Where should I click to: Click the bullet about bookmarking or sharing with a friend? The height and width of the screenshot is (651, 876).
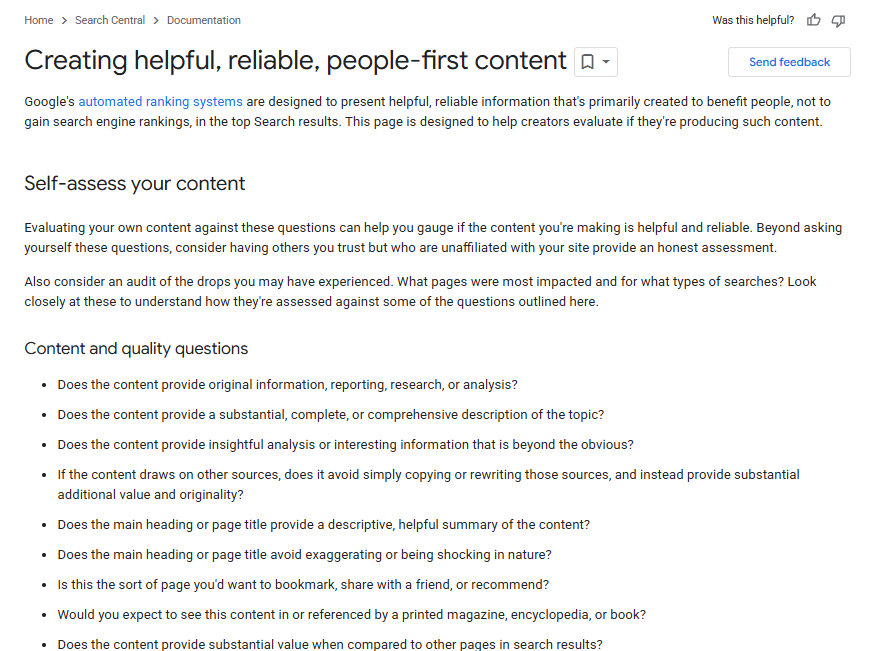(303, 585)
